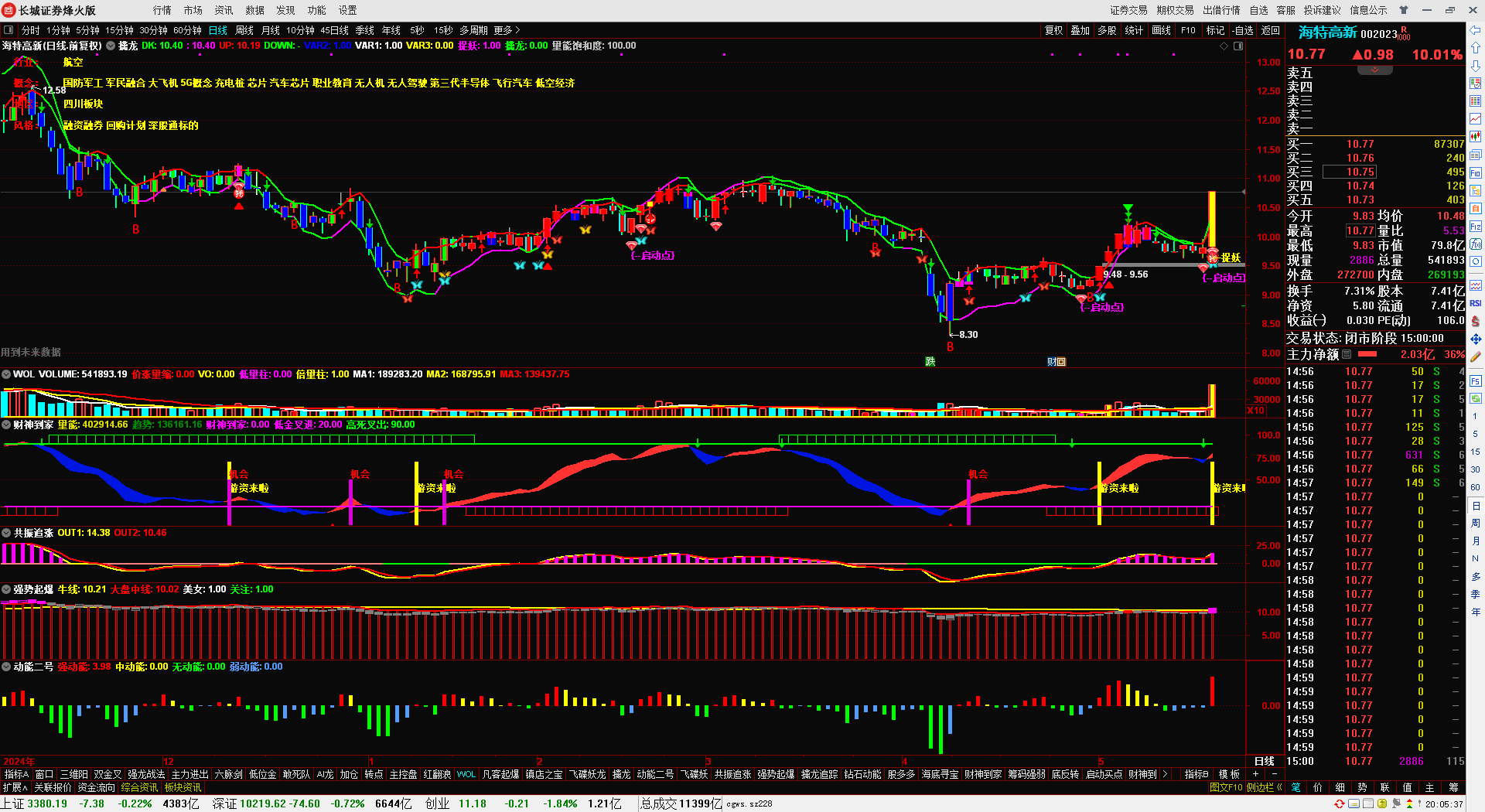Click the F5 icon in right sidebar
This screenshot has width=1485, height=812.
coord(1476,381)
